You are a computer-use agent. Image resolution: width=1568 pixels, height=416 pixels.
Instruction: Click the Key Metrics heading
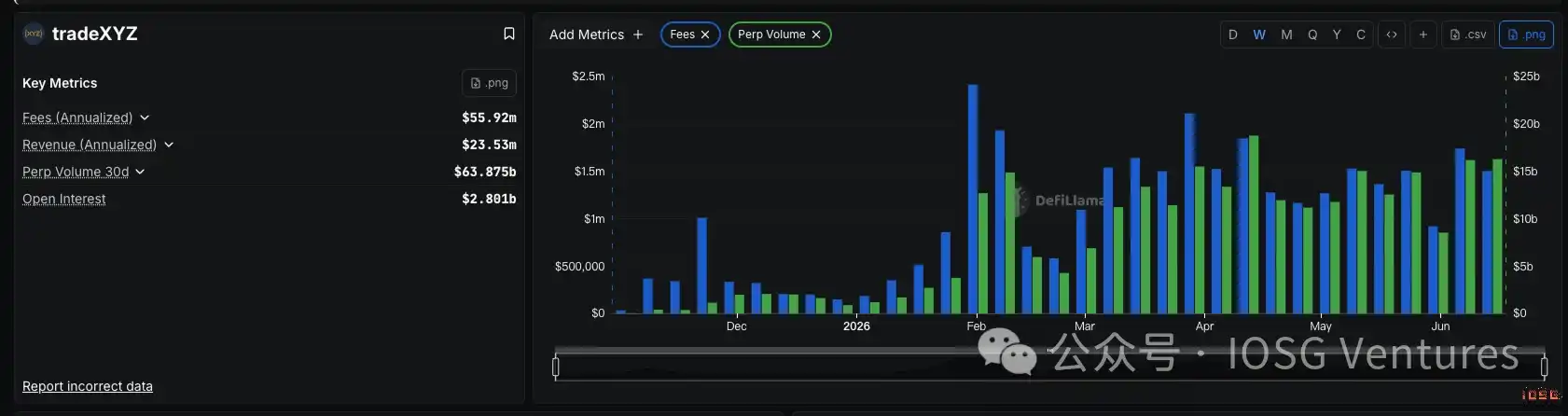[x=60, y=83]
